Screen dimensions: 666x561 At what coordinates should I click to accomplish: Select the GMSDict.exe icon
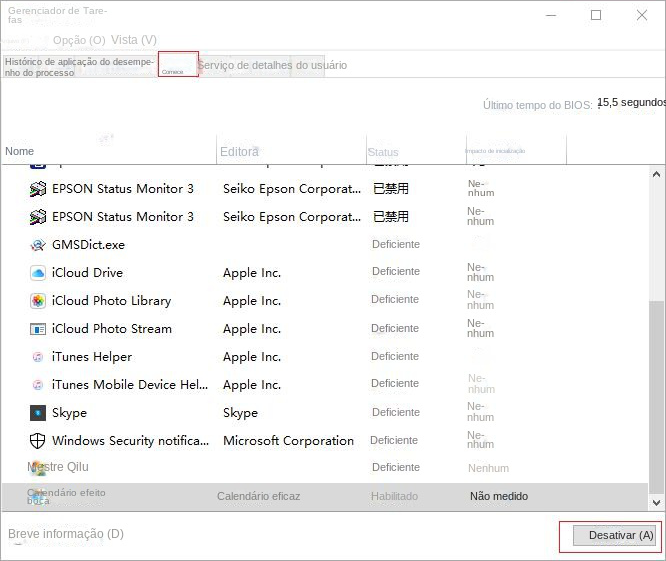38,245
